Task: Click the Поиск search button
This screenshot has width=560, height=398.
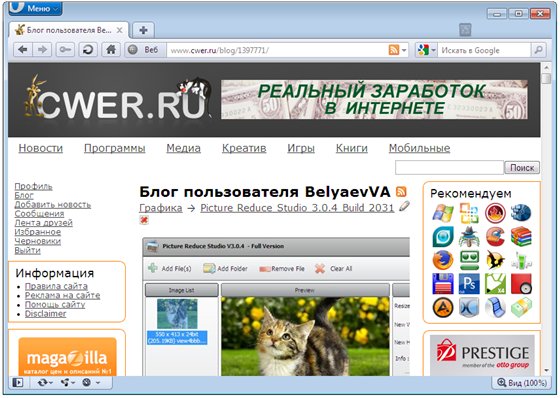Action: point(522,167)
